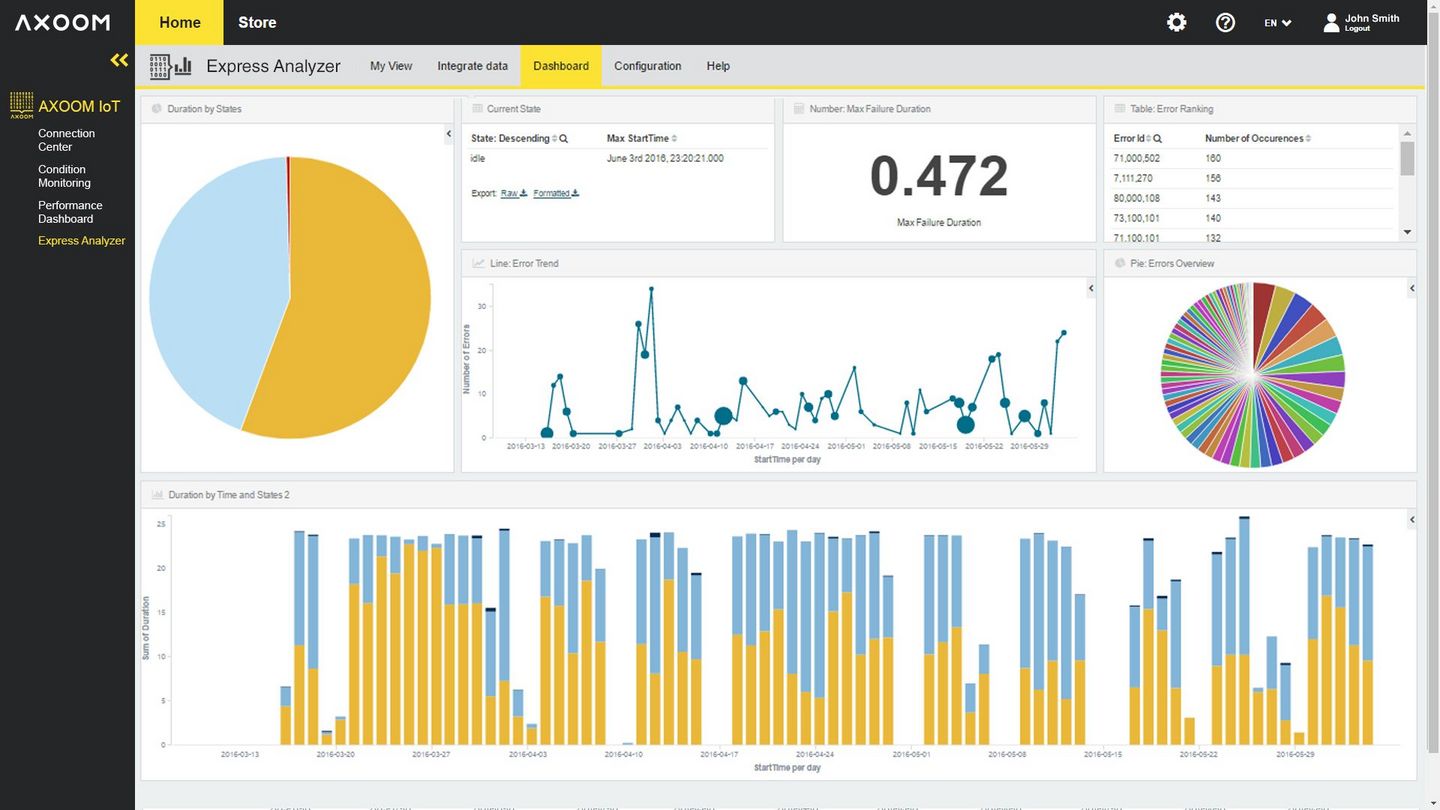The width and height of the screenshot is (1440, 810).
Task: Click the Express Analyzer chart logo icon
Action: point(170,66)
